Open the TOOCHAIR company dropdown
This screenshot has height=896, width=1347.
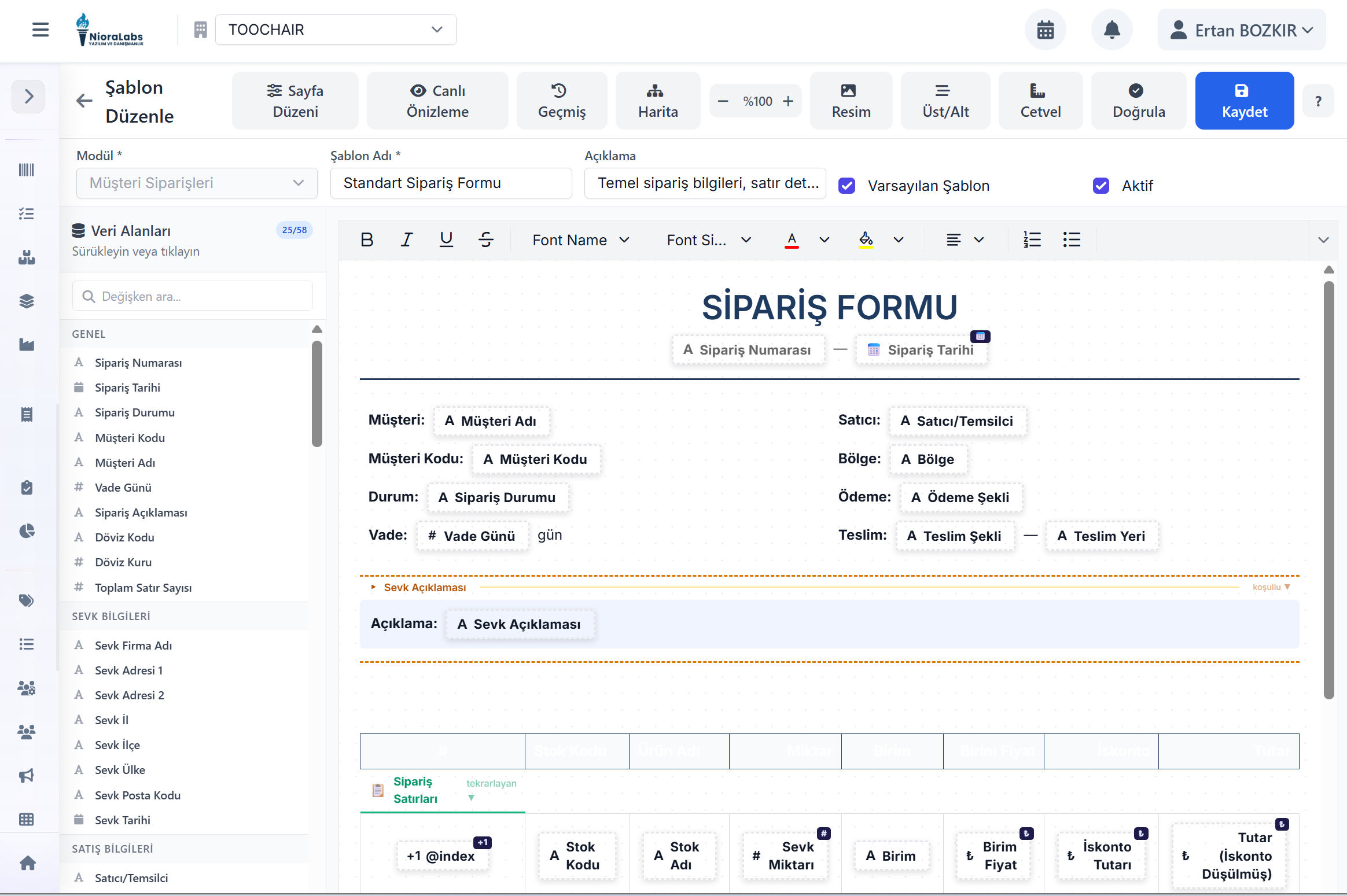click(336, 30)
